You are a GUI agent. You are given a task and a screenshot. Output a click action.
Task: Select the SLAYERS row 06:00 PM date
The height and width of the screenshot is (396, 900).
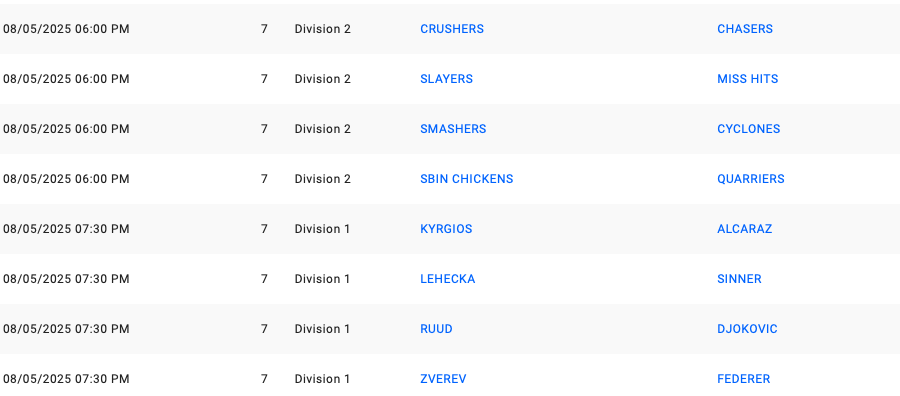click(66, 79)
